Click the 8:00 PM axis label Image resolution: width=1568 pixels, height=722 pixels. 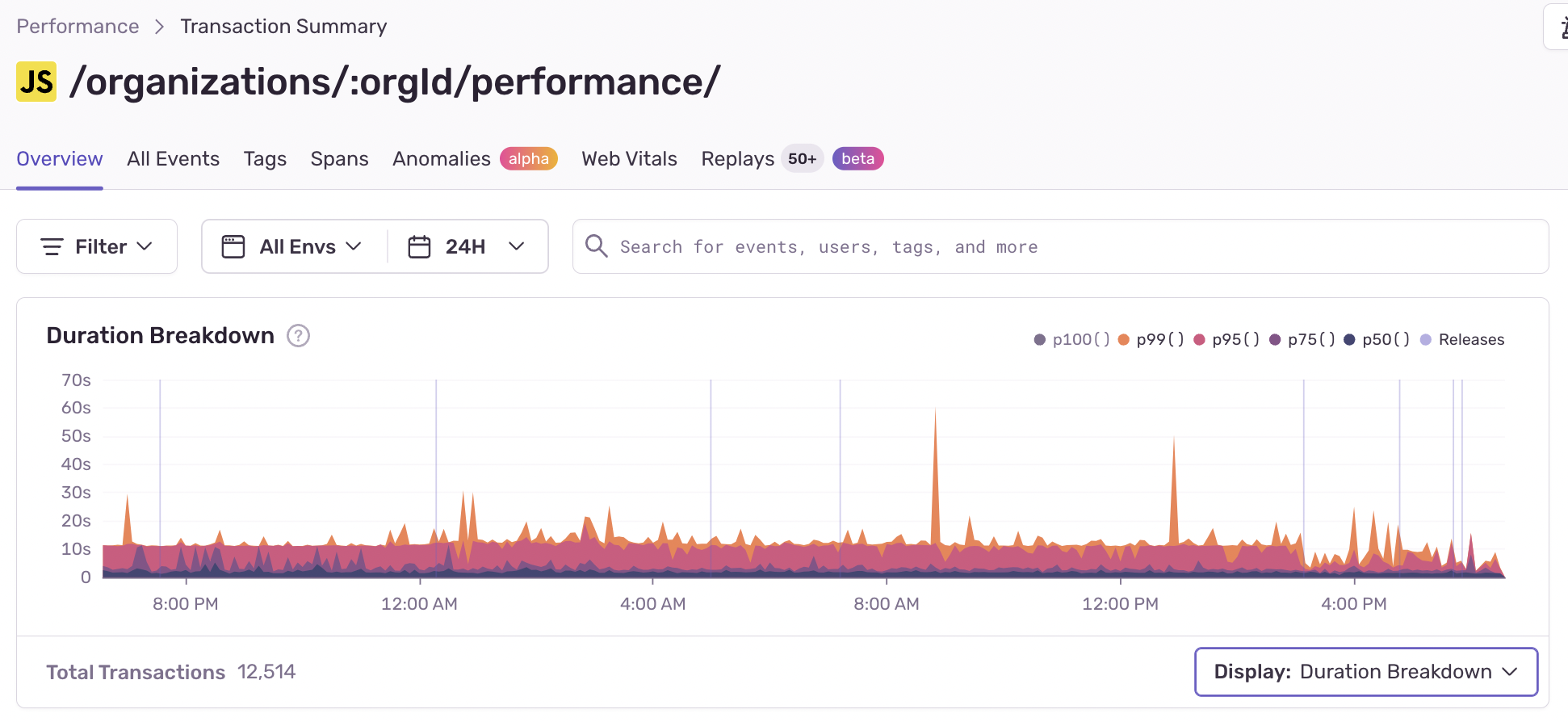185,604
